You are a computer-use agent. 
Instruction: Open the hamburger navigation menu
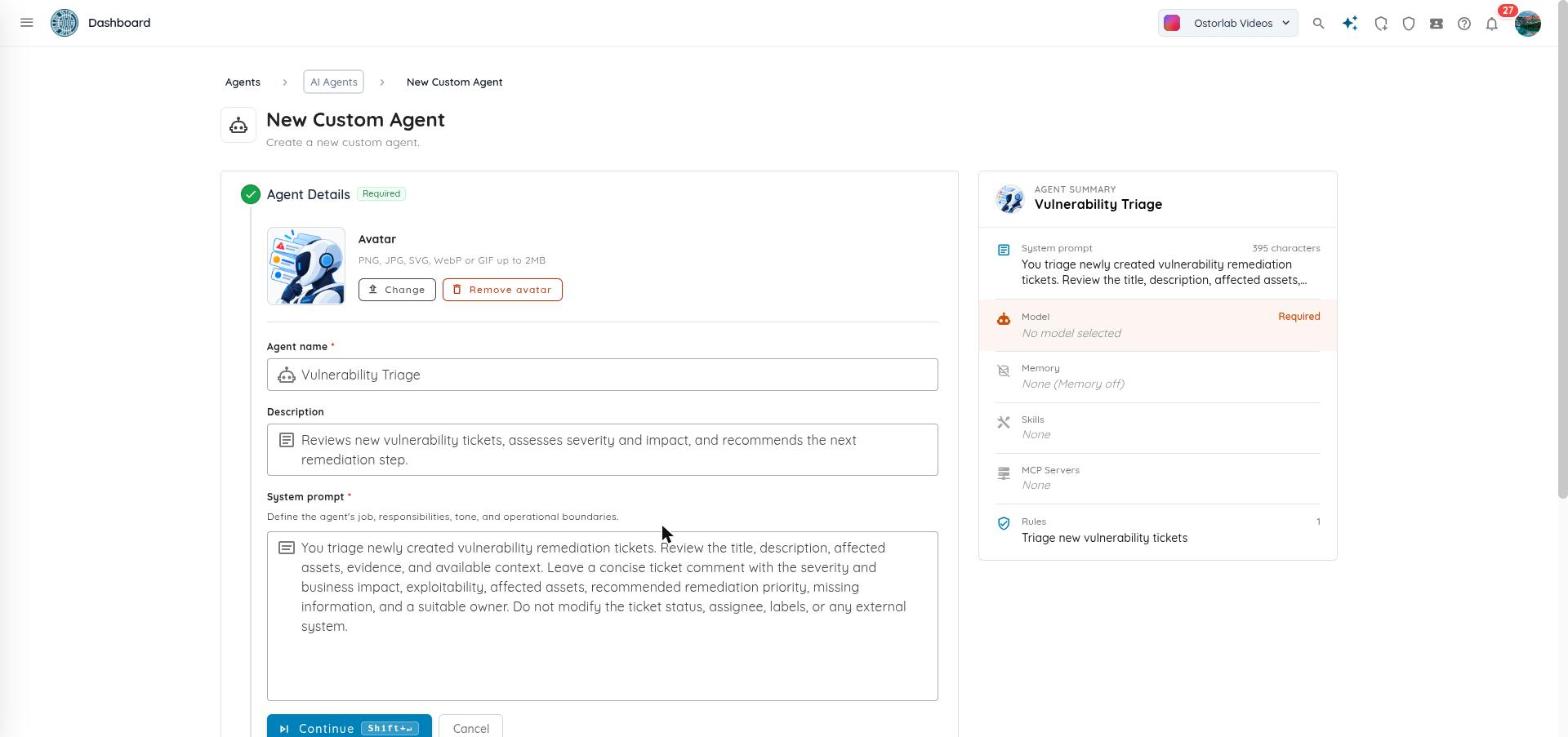27,22
